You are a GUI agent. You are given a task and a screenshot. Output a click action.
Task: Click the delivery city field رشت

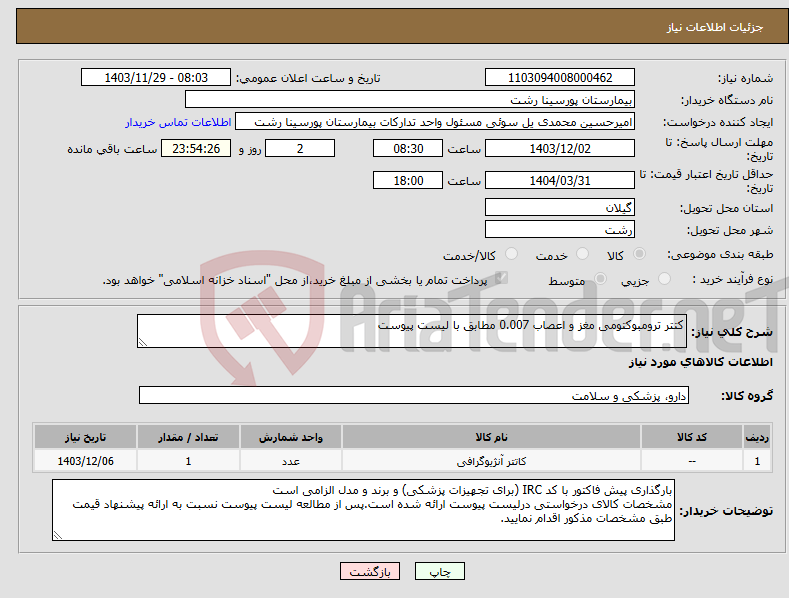560,230
